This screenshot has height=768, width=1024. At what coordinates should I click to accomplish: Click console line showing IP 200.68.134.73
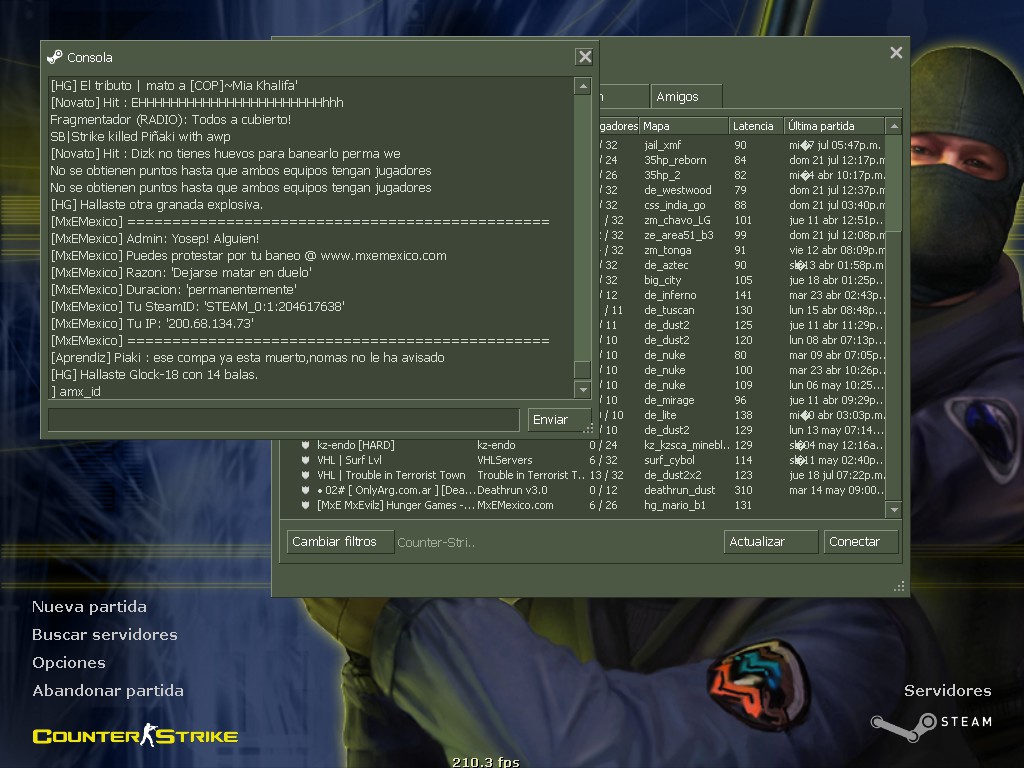pyautogui.click(x=152, y=323)
